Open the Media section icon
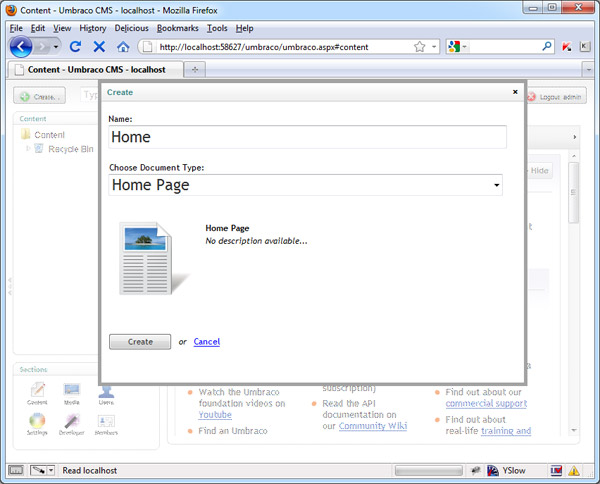The image size is (600, 484). 72,394
